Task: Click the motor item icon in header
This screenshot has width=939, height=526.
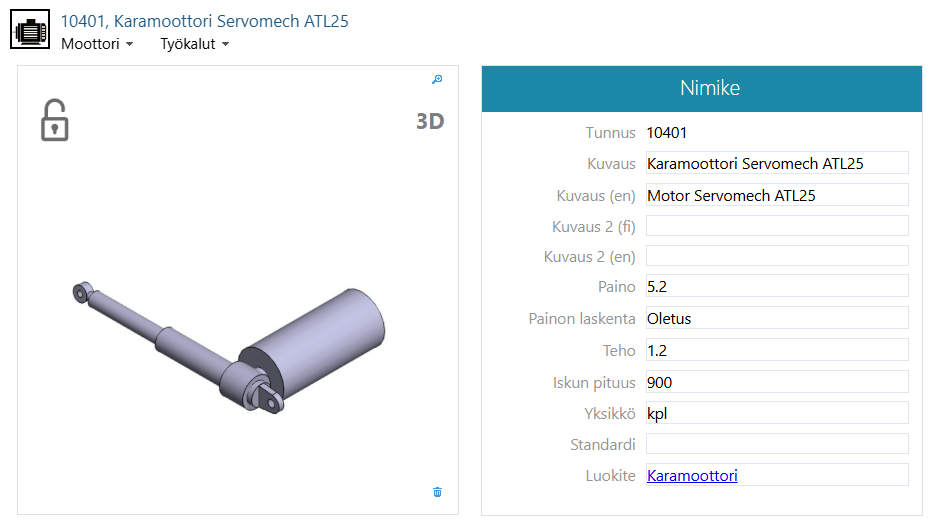Action: (30, 31)
